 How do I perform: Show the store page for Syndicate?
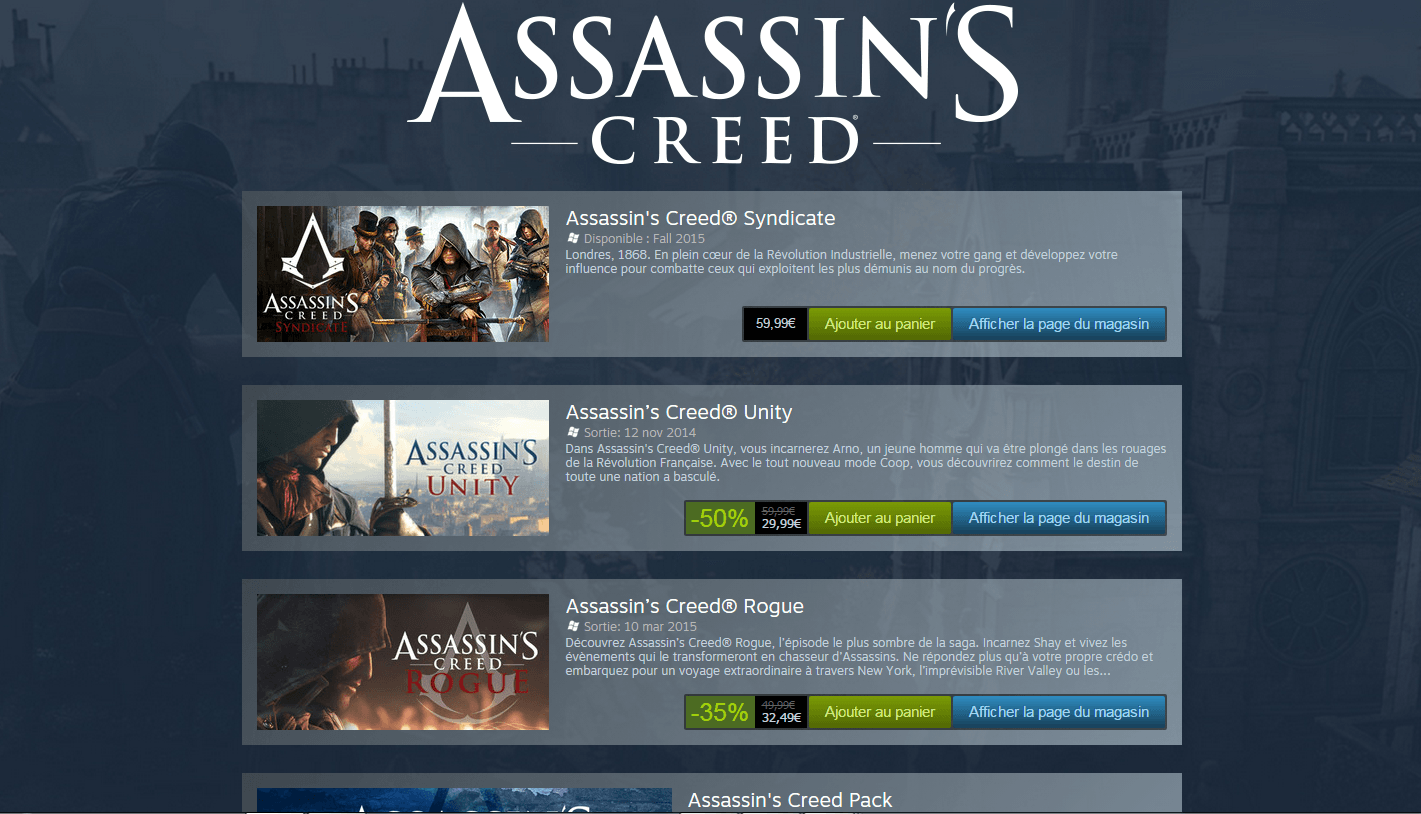pos(1058,324)
